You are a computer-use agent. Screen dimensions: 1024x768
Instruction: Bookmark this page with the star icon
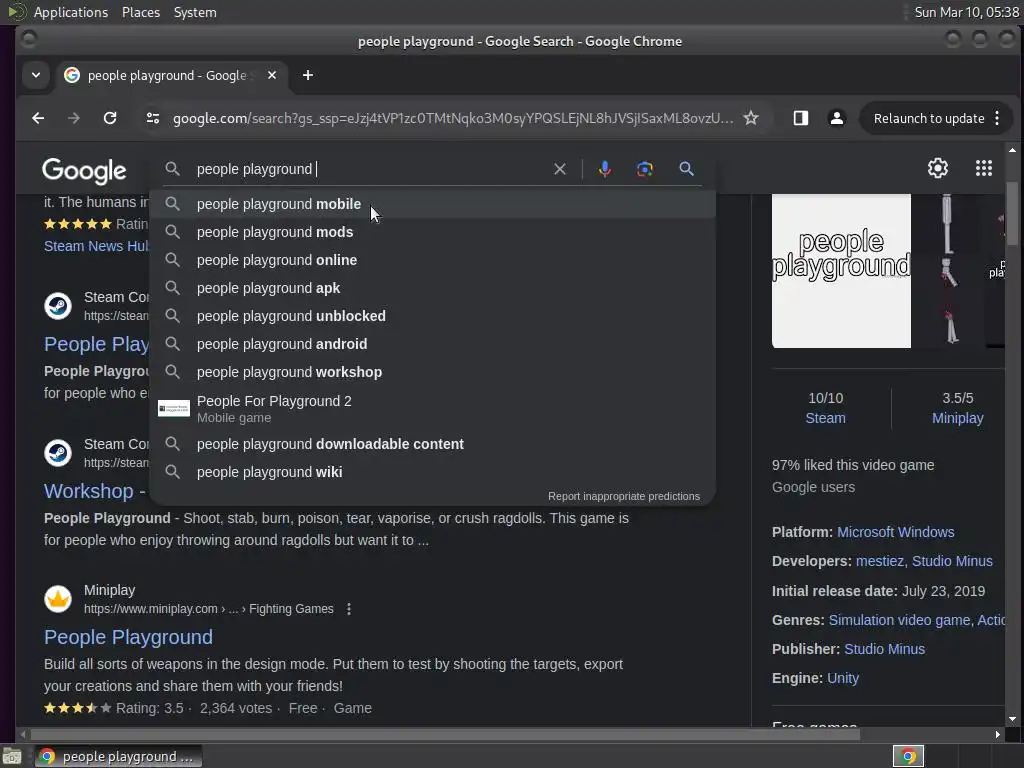pos(751,118)
